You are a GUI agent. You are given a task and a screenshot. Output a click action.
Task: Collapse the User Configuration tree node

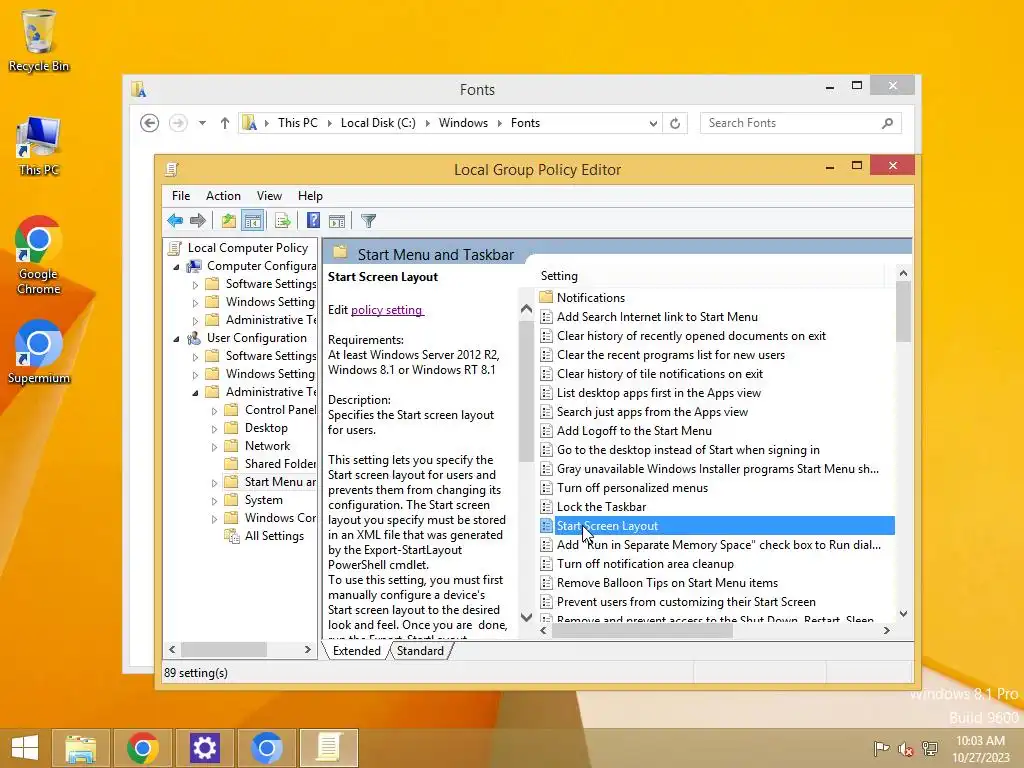pyautogui.click(x=176, y=339)
